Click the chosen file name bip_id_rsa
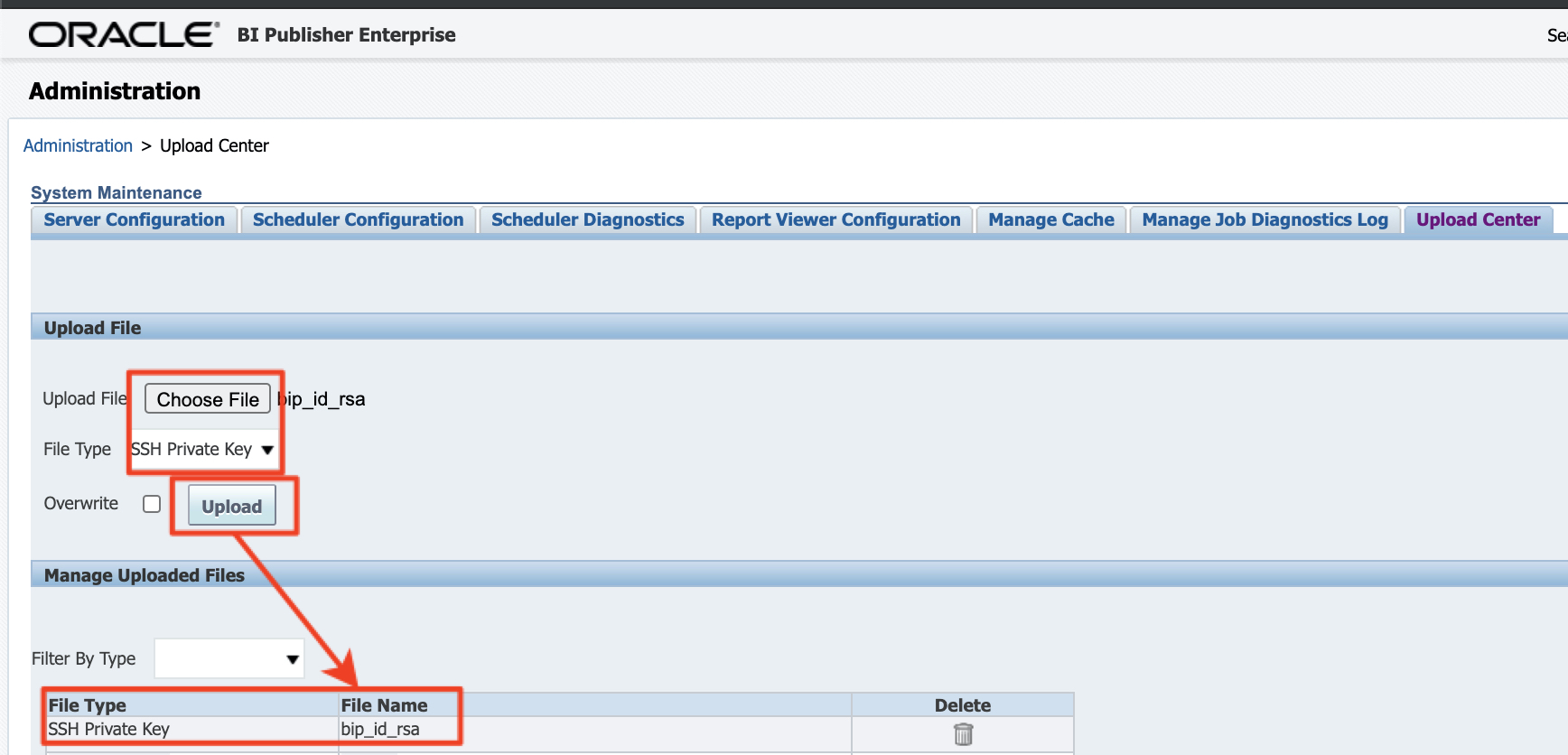The width and height of the screenshot is (1568, 755). coord(322,399)
